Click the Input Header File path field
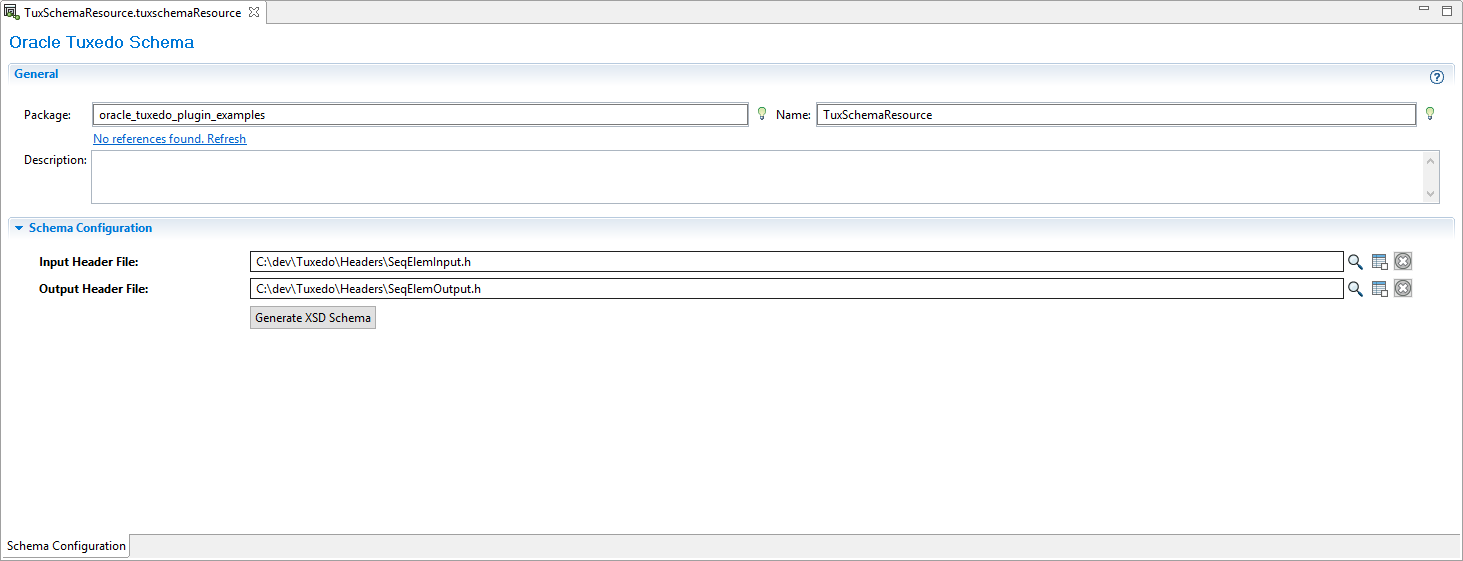The height and width of the screenshot is (561, 1463). coord(796,262)
